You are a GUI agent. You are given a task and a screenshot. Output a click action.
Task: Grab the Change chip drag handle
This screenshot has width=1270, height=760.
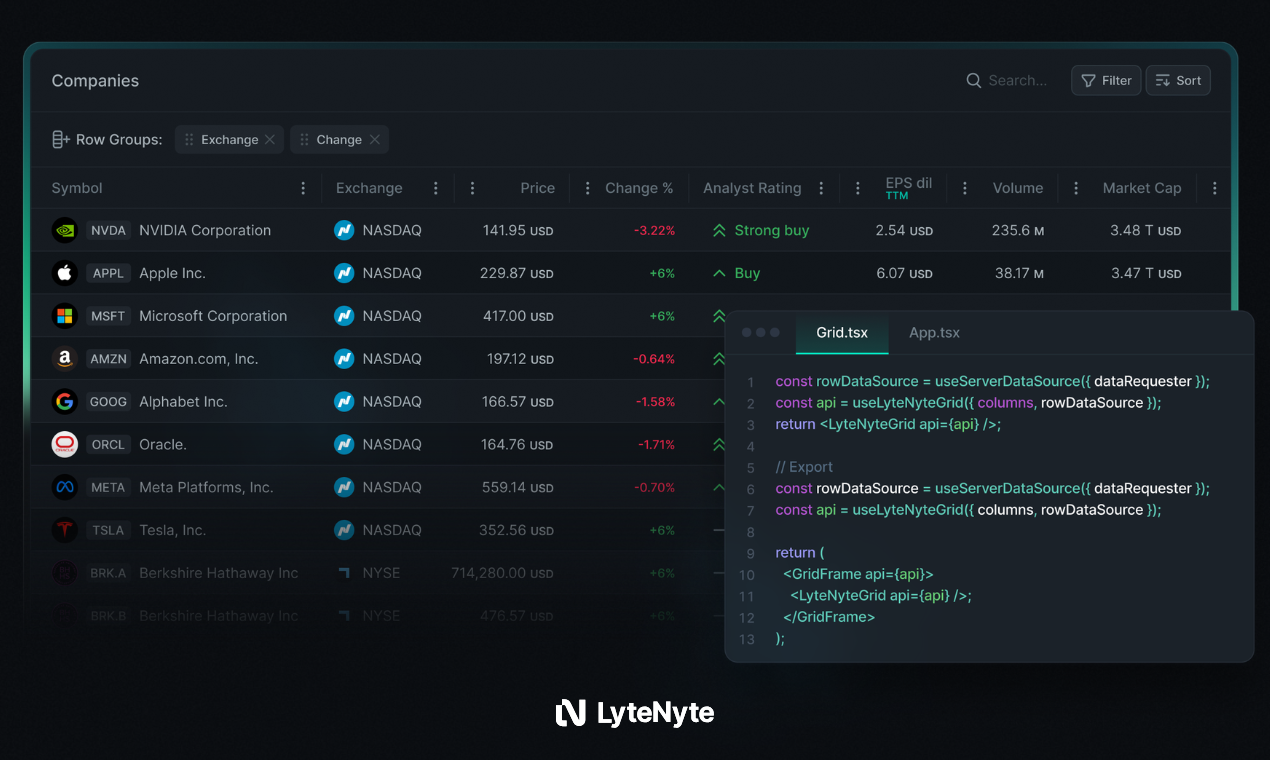(304, 140)
